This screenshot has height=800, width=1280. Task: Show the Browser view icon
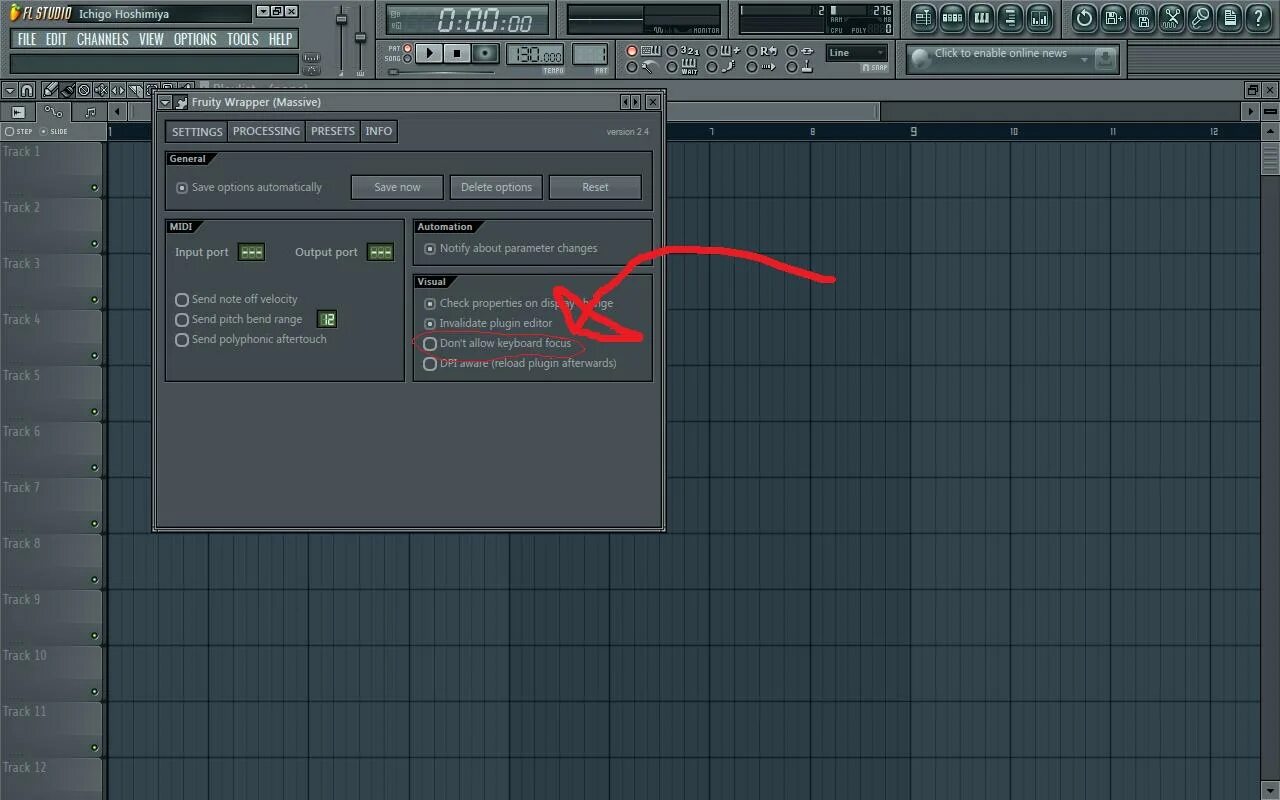(1011, 18)
